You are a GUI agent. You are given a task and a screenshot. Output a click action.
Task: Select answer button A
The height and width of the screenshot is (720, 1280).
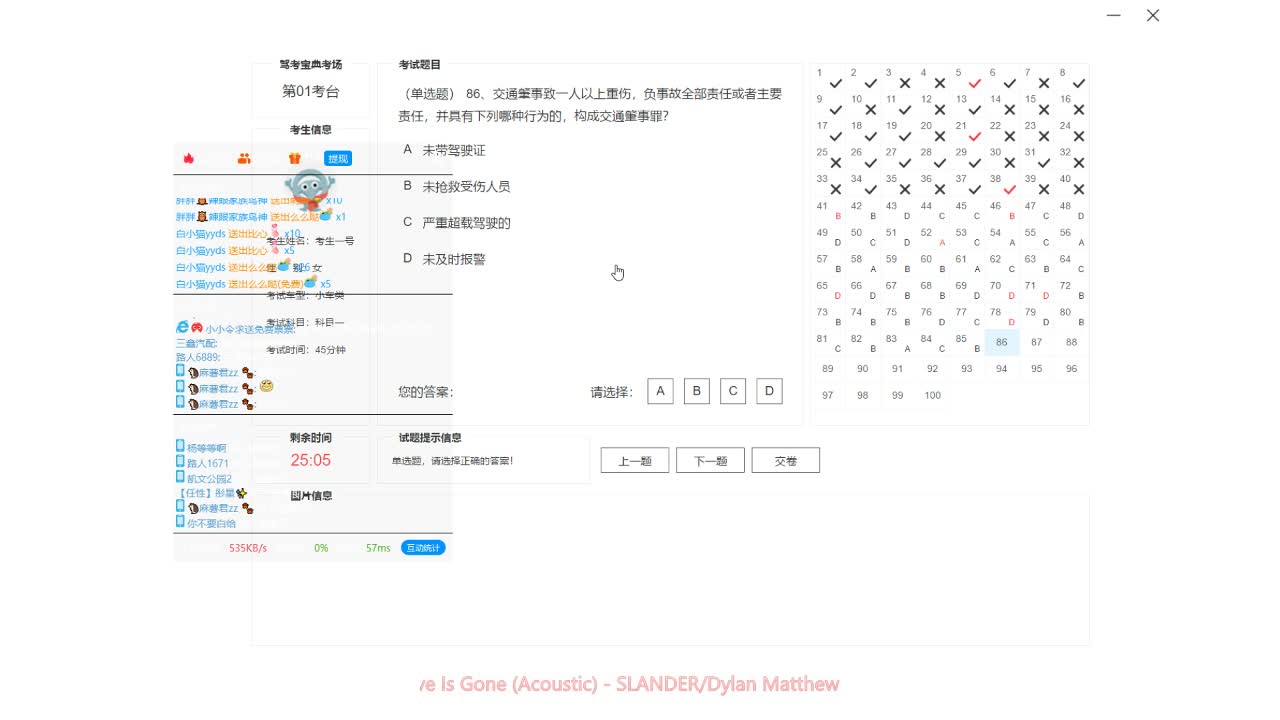660,391
